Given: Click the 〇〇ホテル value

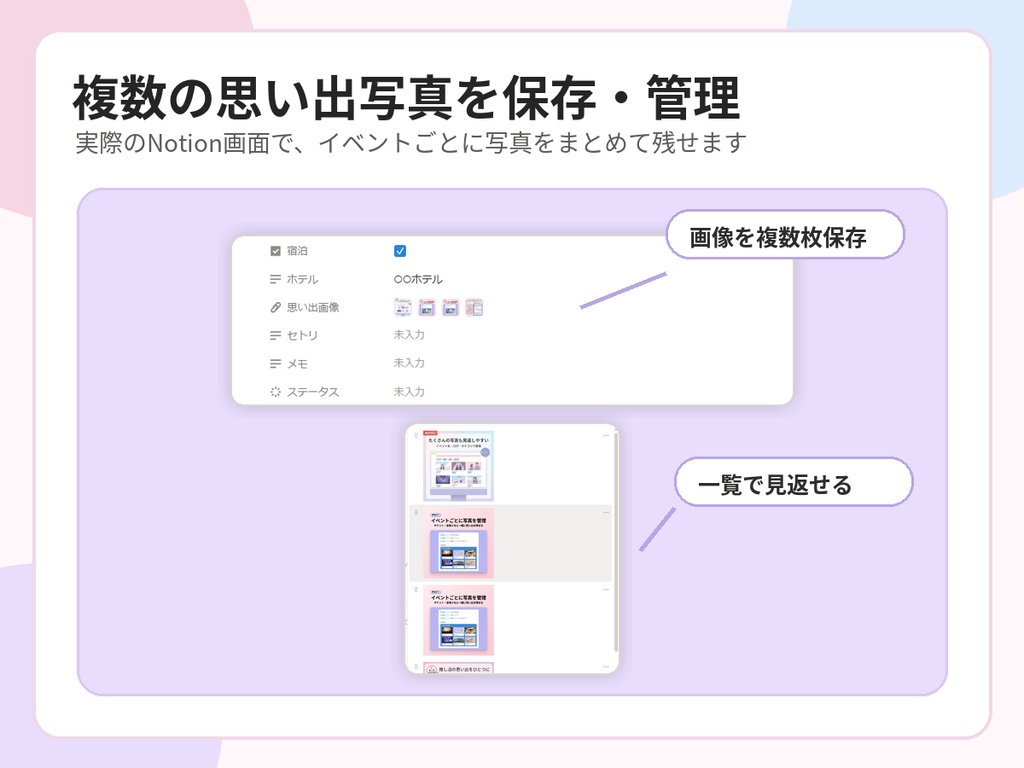Looking at the screenshot, I should pyautogui.click(x=418, y=280).
